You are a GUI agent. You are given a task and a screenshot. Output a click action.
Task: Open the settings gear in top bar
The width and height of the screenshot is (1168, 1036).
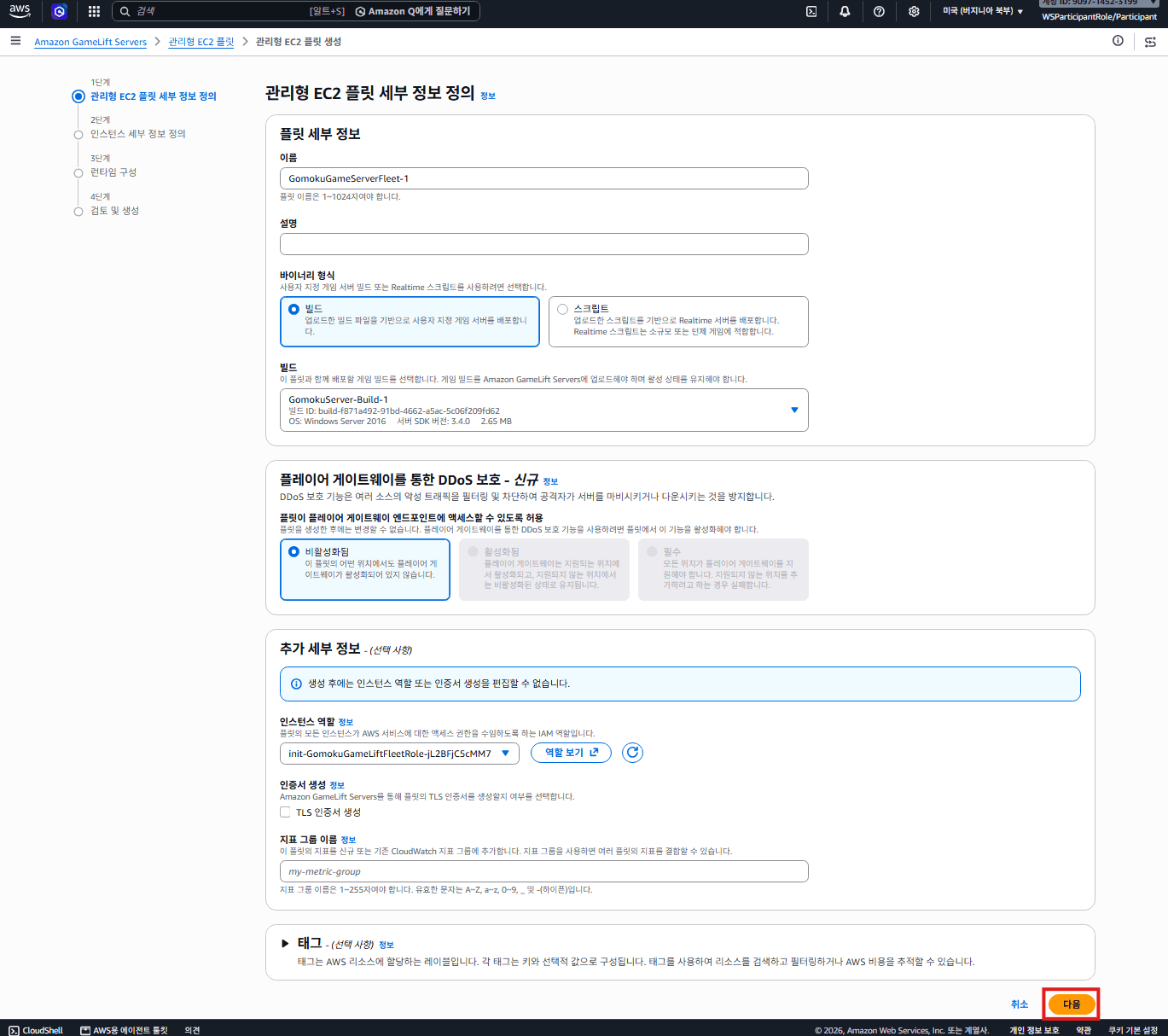pyautogui.click(x=914, y=11)
